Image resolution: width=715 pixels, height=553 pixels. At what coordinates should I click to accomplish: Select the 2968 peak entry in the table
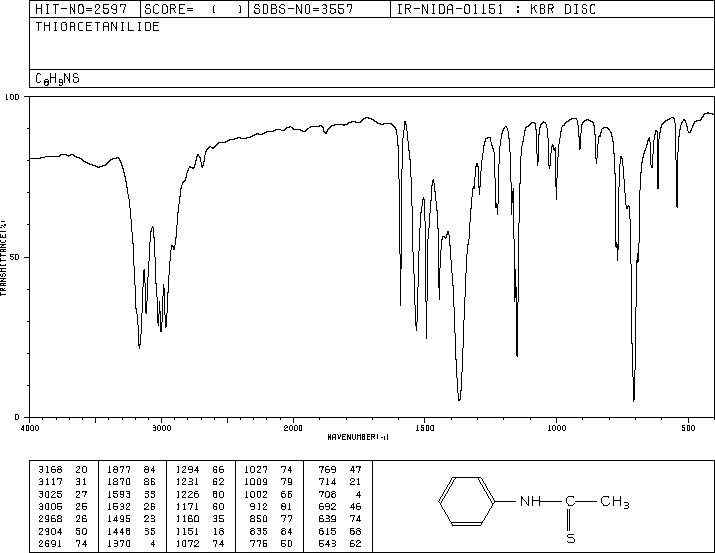pyautogui.click(x=62, y=519)
